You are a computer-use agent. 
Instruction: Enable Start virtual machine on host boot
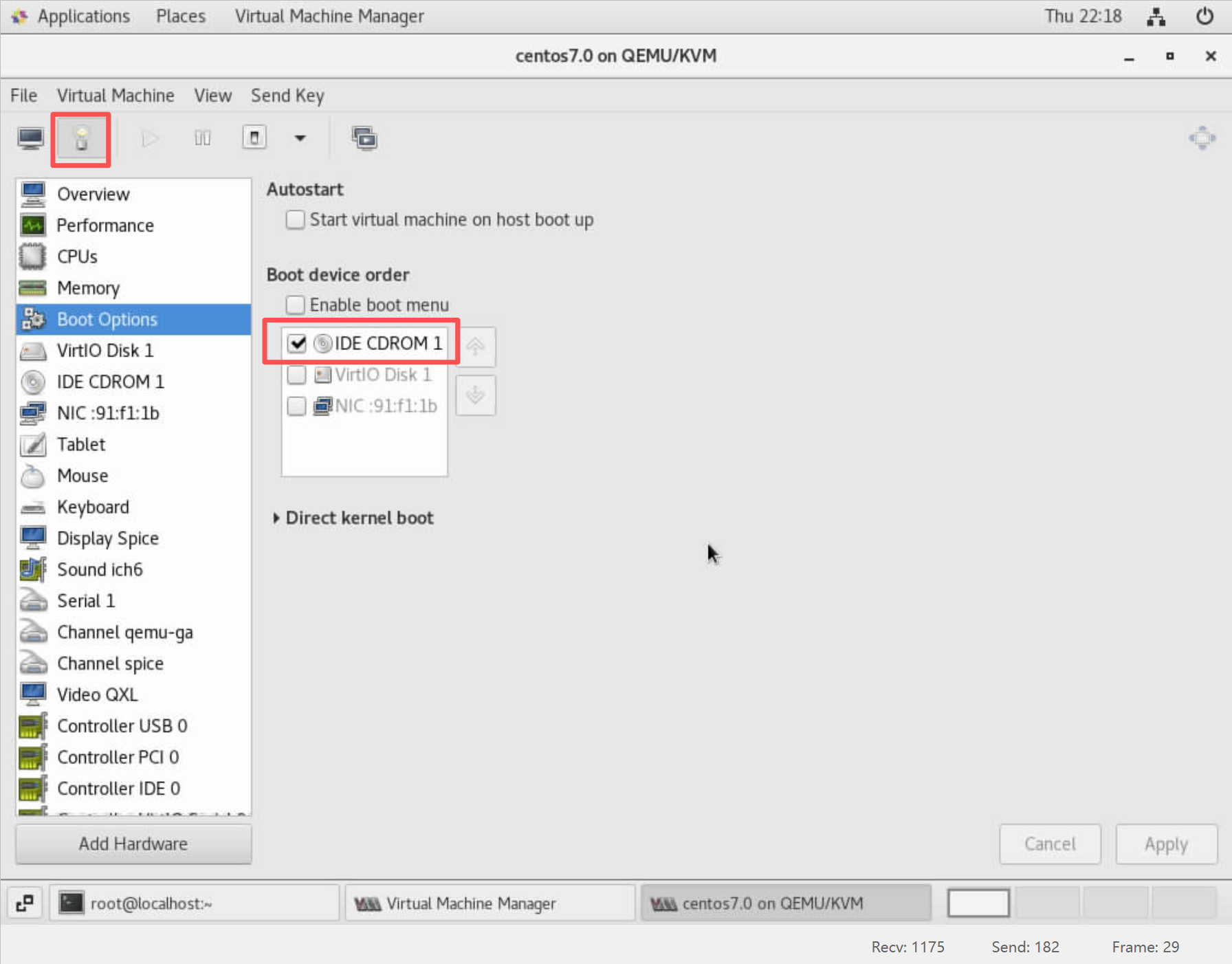click(296, 220)
